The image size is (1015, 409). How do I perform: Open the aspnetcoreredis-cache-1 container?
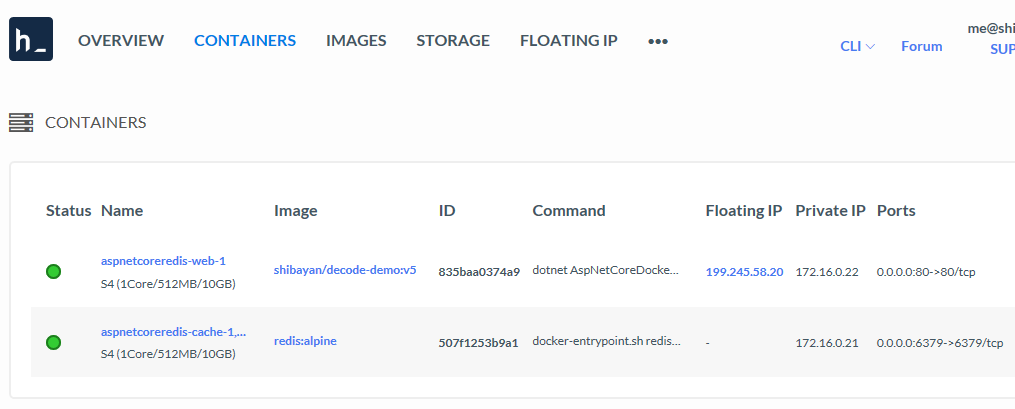(x=173, y=332)
